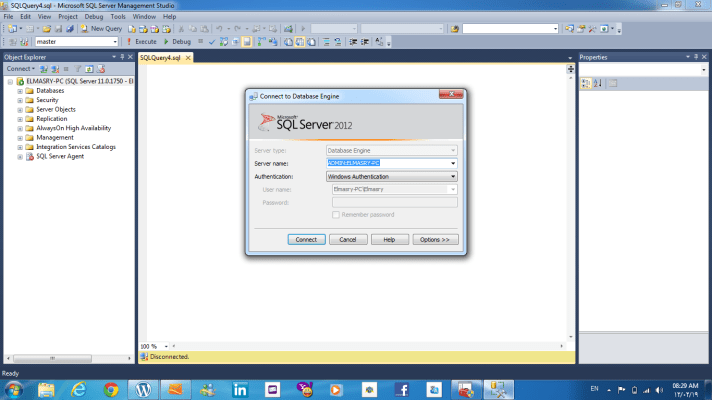
Task: Click the Categorized icon in Properties panel
Action: point(586,82)
